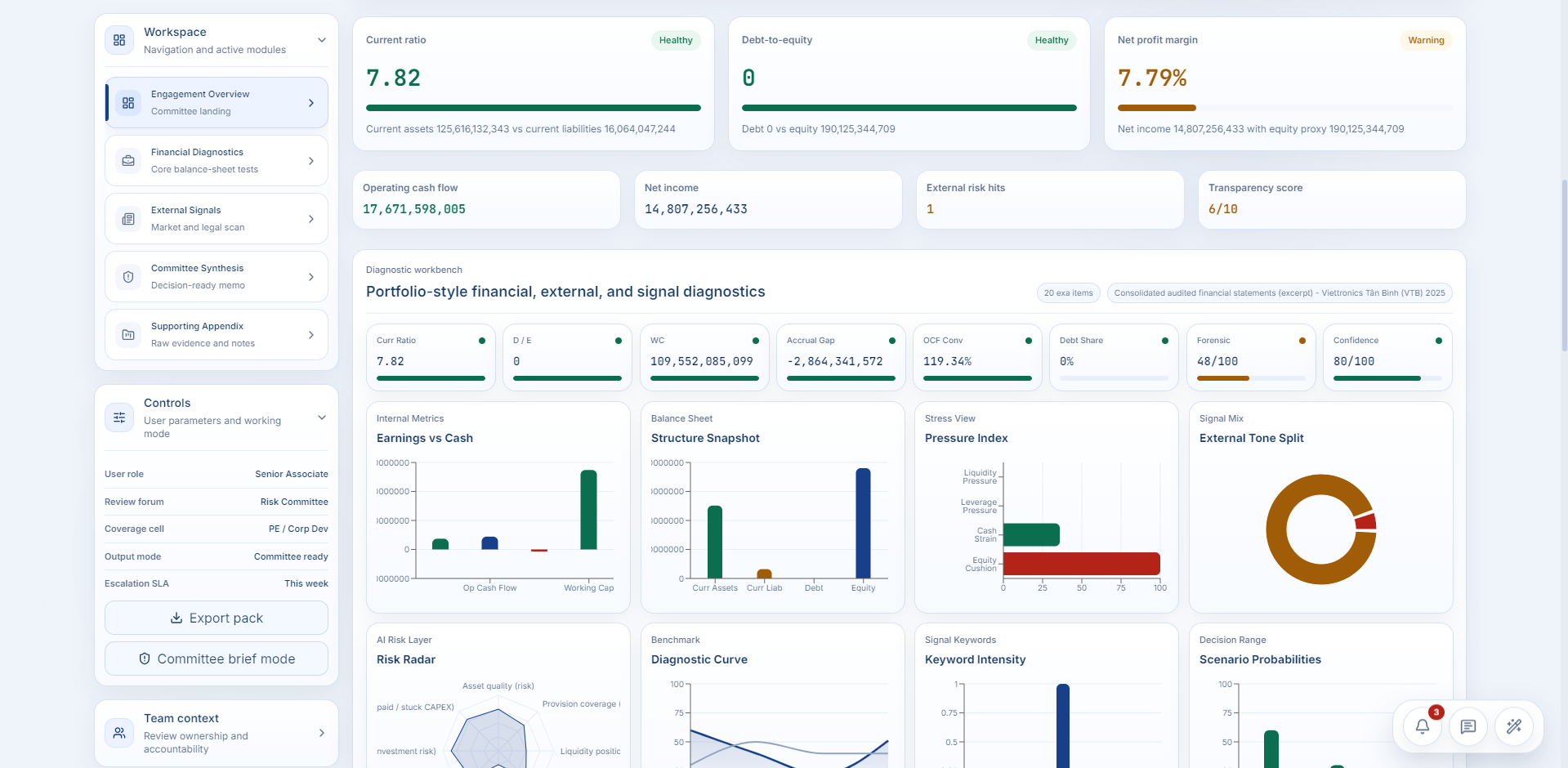
Task: Click the Risk Radar chart title
Action: [406, 659]
